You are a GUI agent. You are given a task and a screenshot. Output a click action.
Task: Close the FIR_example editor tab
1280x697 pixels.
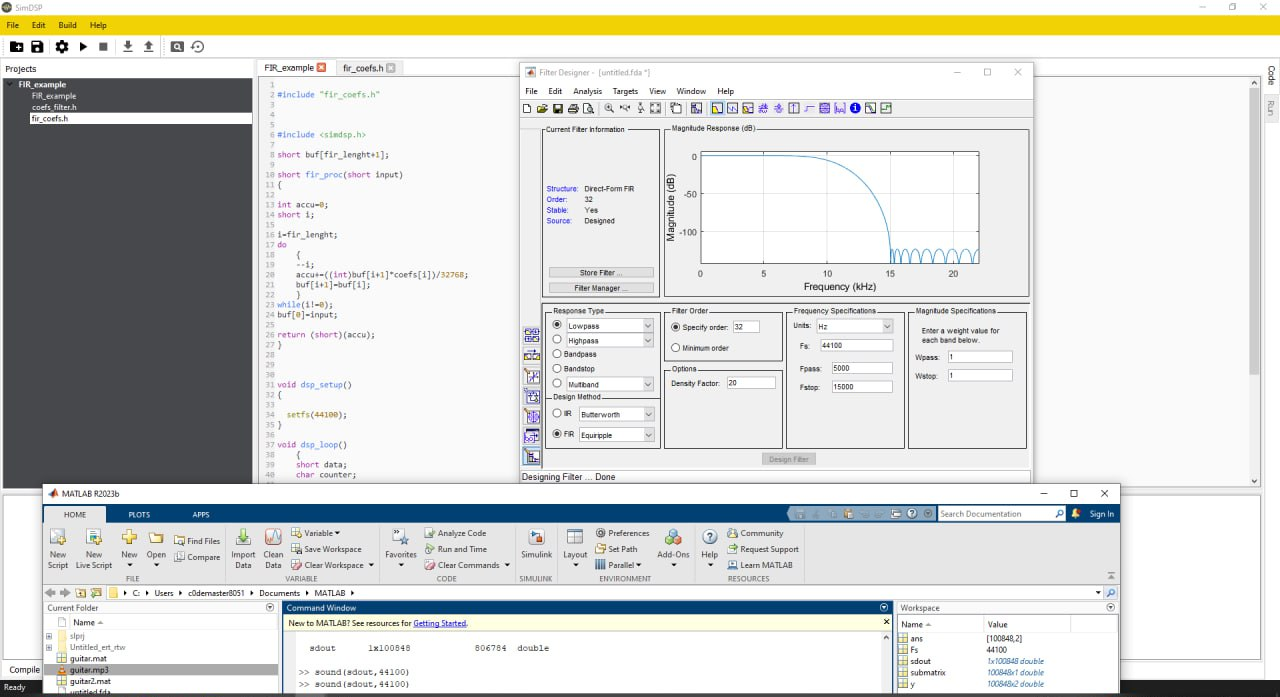[x=321, y=68]
